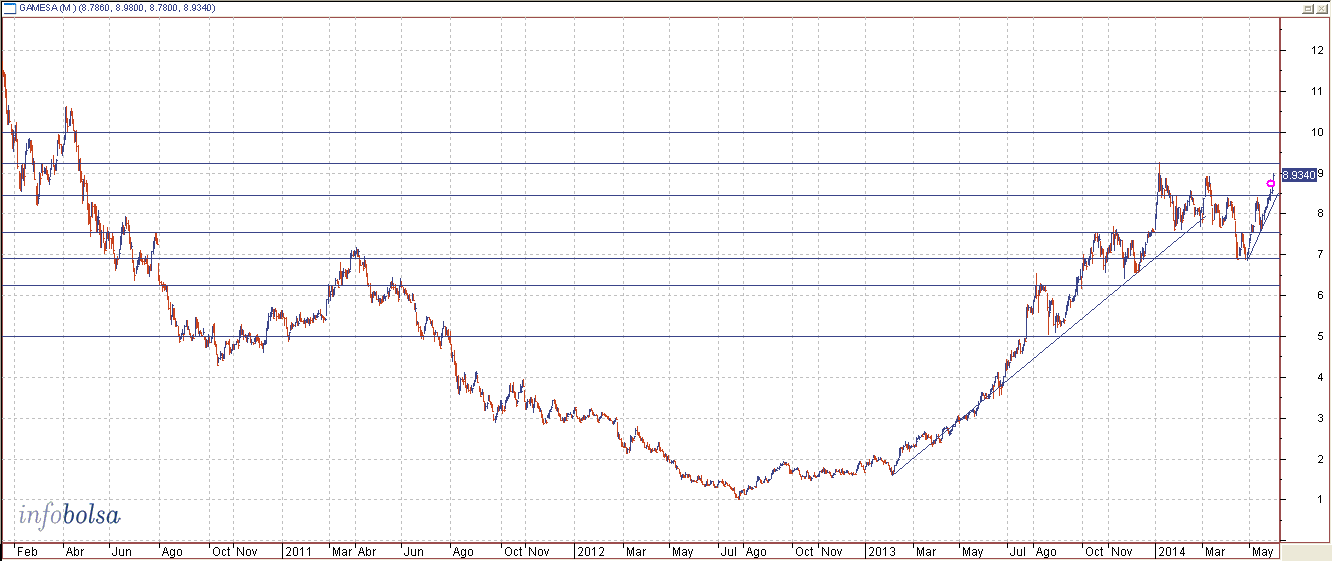Image resolution: width=1332 pixels, height=561 pixels.
Task: Maximize the GAMESA chart window
Action: click(1307, 8)
